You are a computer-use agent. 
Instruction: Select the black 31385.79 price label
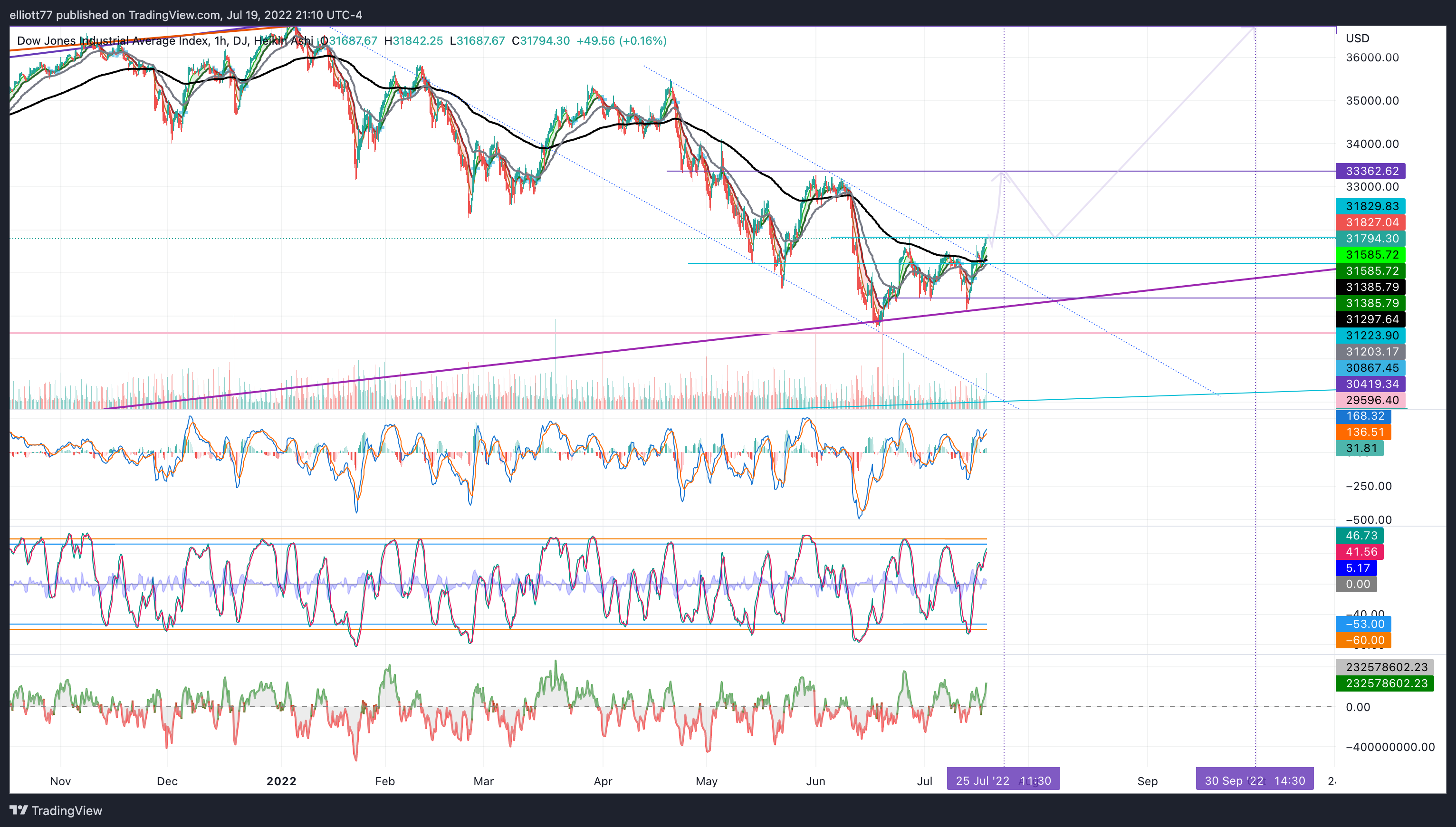click(x=1371, y=287)
